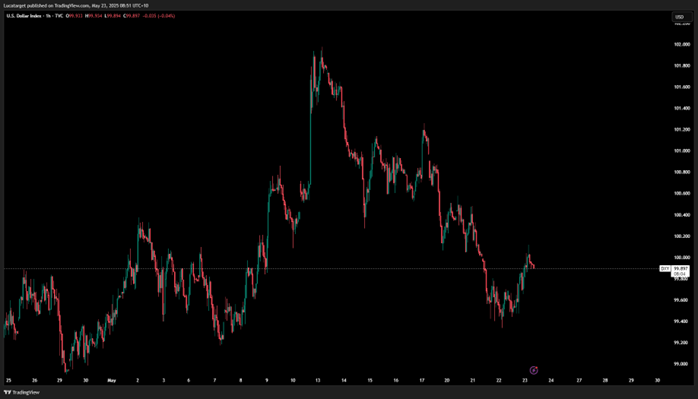Click the 7 date label on the time axis
Image resolution: width=698 pixels, height=399 pixels.
pyautogui.click(x=215, y=381)
